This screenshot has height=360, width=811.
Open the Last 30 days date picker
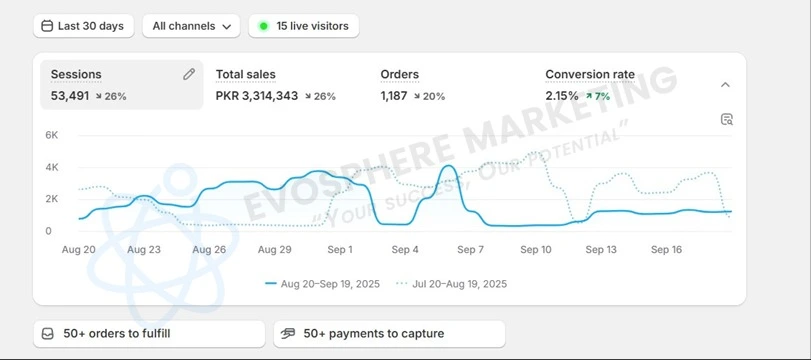pyautogui.click(x=84, y=26)
